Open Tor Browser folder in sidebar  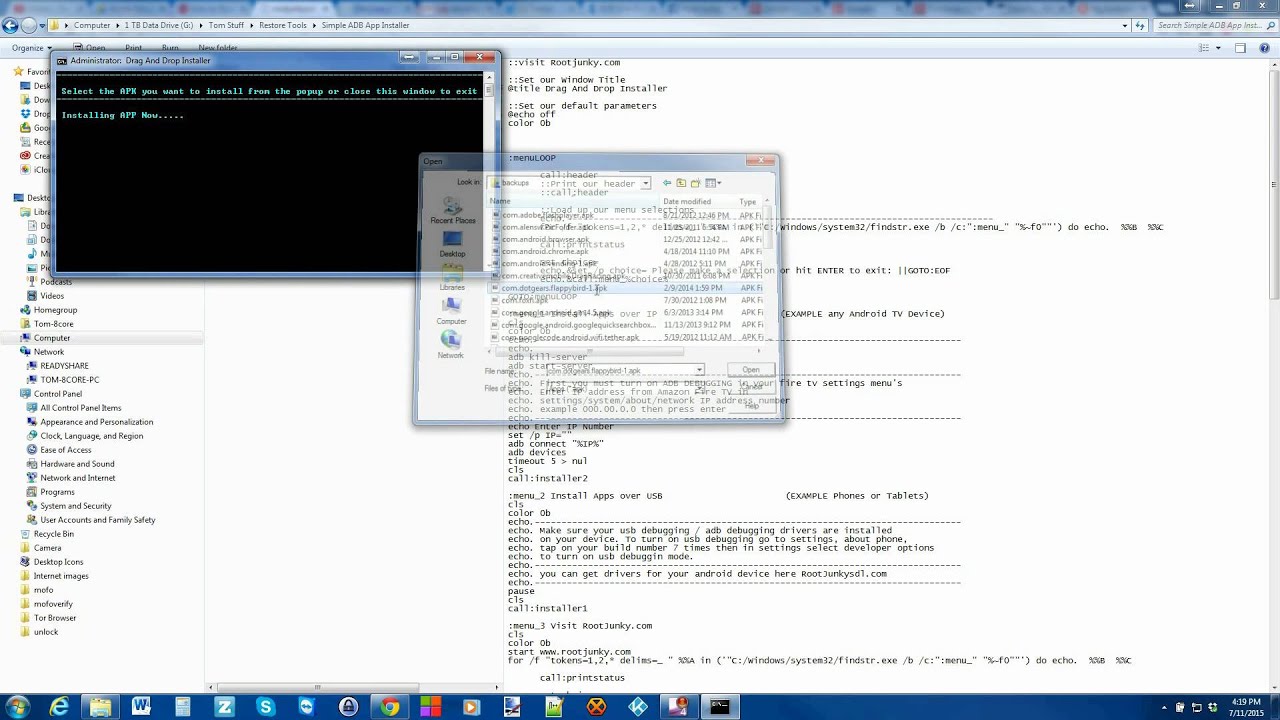(x=54, y=618)
